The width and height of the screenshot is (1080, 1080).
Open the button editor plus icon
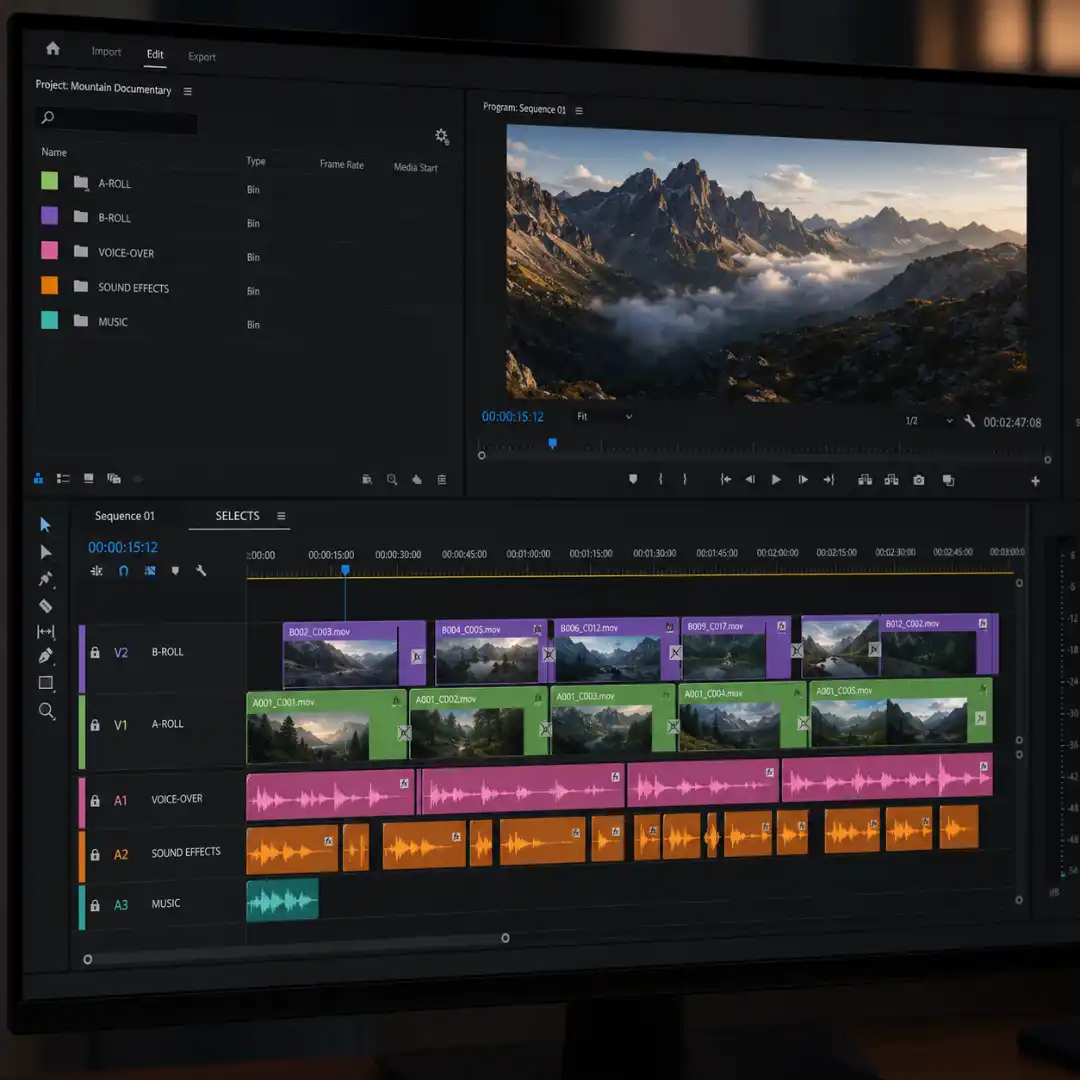tap(1035, 481)
